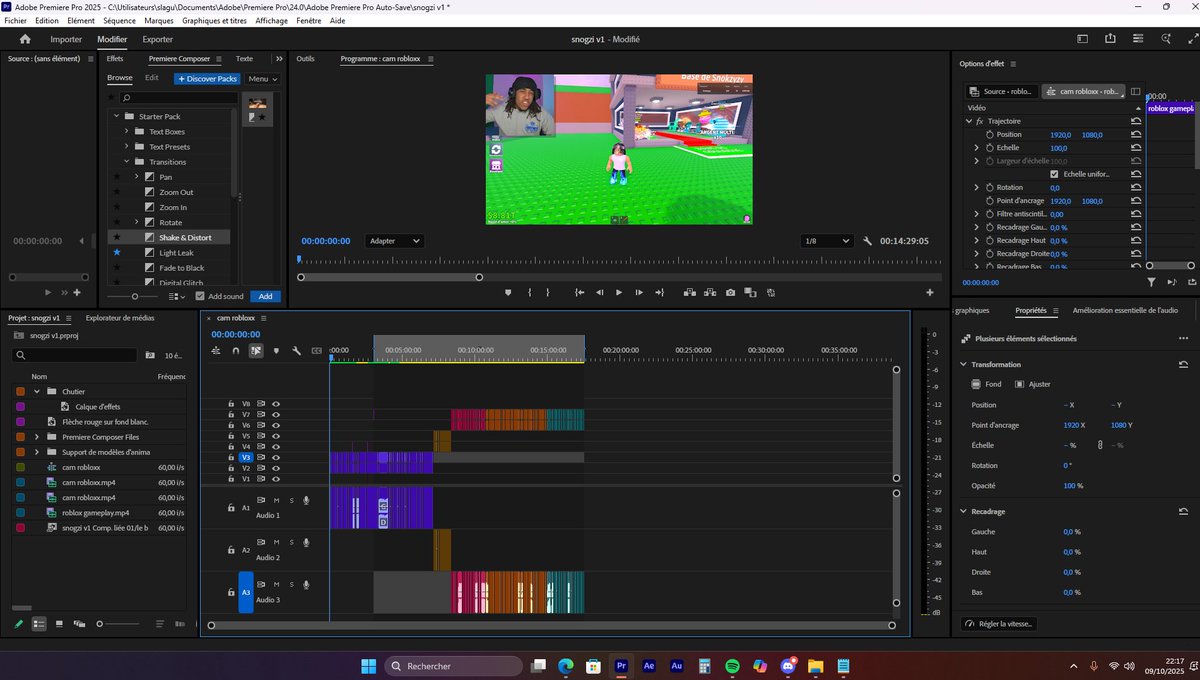
Task: Step back one frame in Program monitor
Action: (x=599, y=292)
